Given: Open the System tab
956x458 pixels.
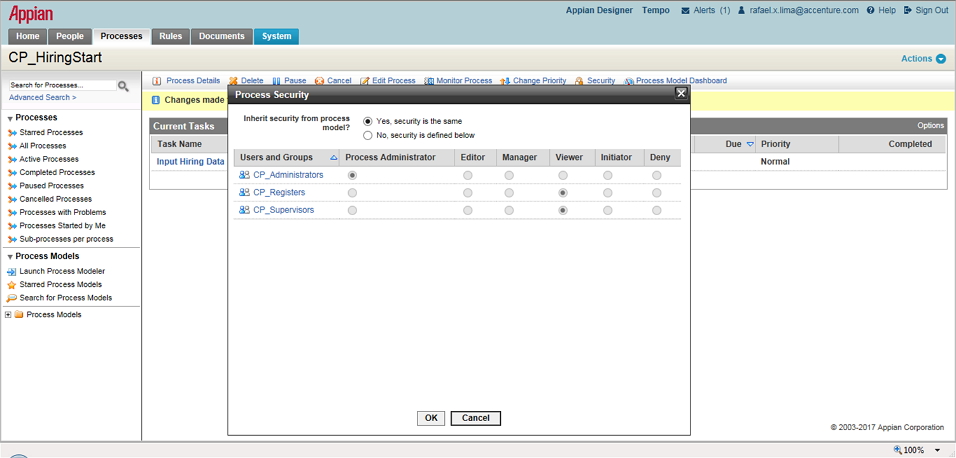Looking at the screenshot, I should (277, 36).
